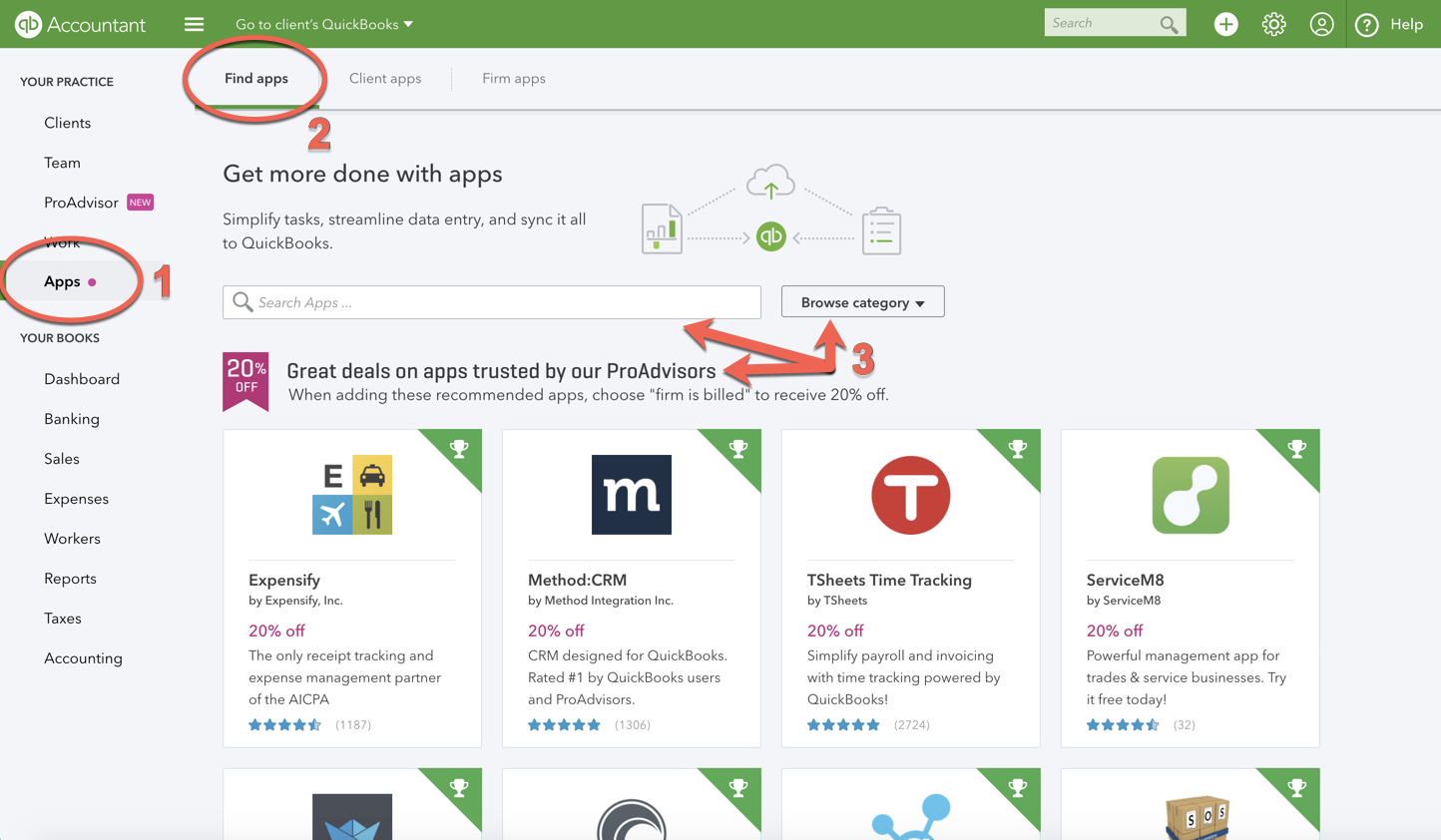Switch to the Firm apps tab
Image resolution: width=1441 pixels, height=840 pixels.
pos(514,79)
